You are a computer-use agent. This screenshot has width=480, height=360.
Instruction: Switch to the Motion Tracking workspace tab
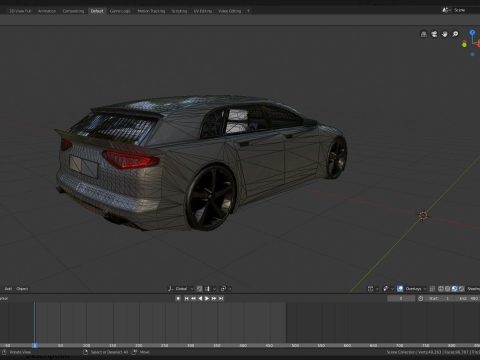point(151,11)
